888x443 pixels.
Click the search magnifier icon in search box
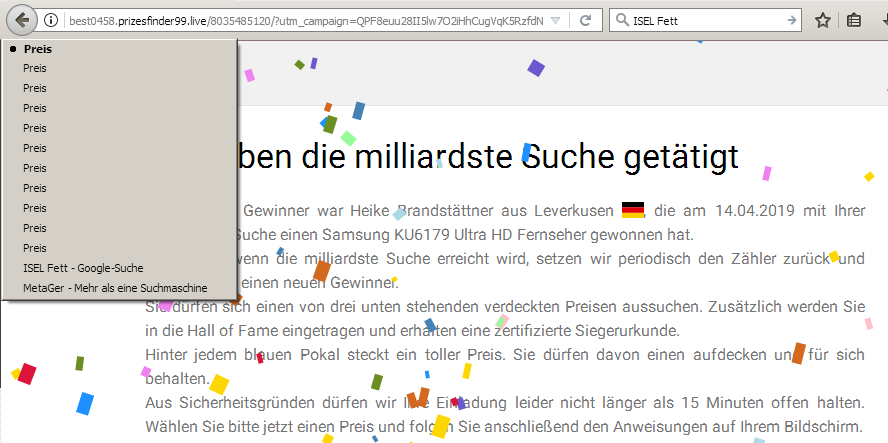(x=622, y=21)
